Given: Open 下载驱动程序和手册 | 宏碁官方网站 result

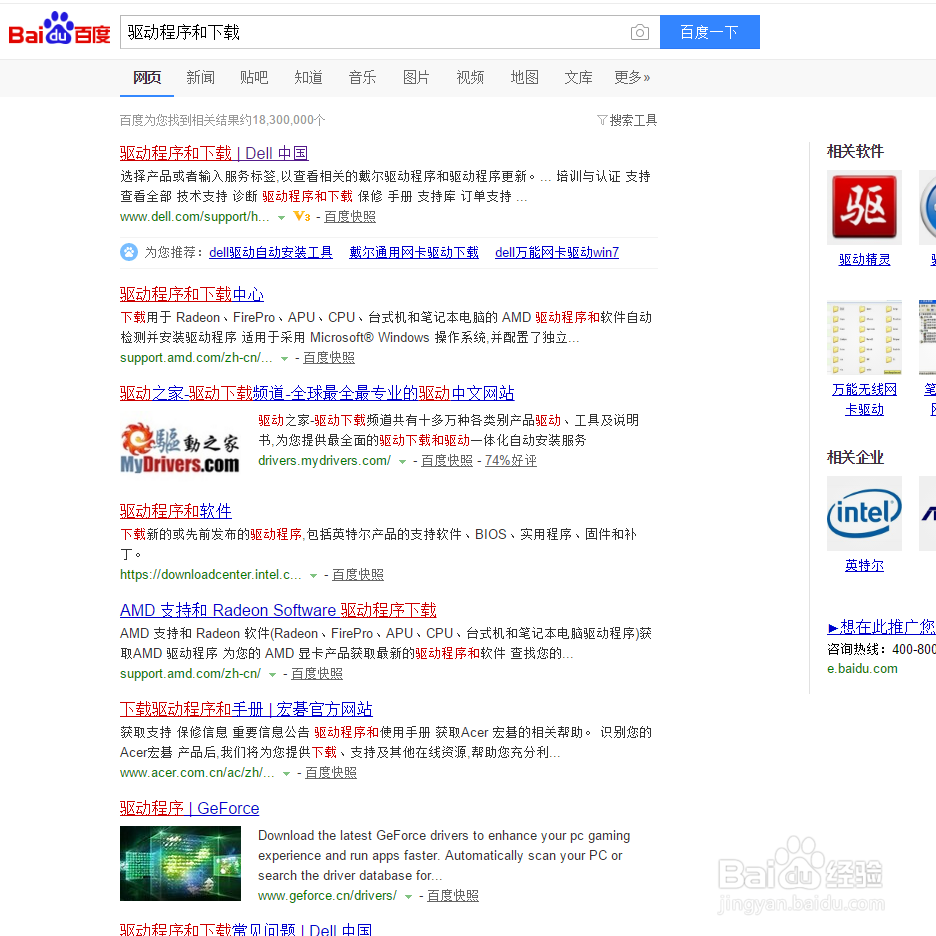Looking at the screenshot, I should click(x=246, y=709).
